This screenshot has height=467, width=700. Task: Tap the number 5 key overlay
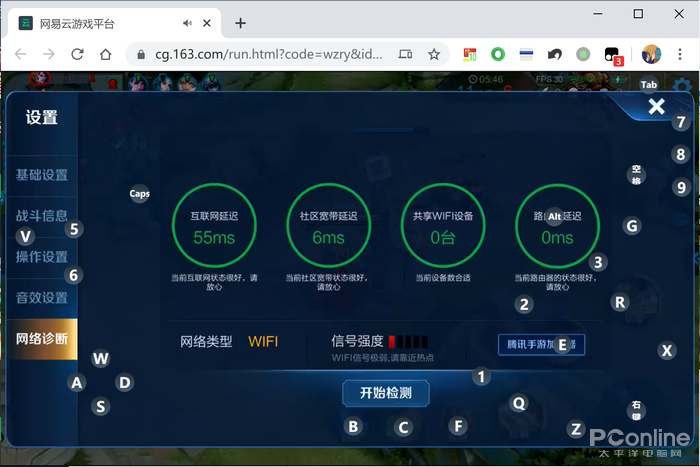[74, 229]
